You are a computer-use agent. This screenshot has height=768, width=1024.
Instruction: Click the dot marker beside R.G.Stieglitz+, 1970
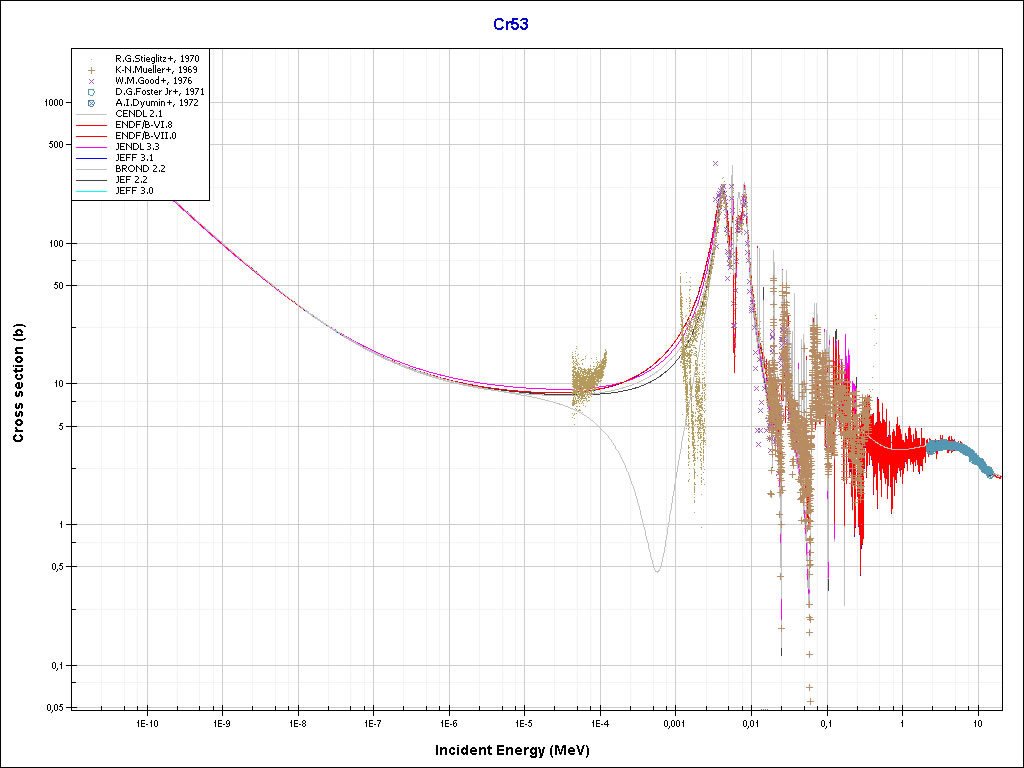(91, 59)
